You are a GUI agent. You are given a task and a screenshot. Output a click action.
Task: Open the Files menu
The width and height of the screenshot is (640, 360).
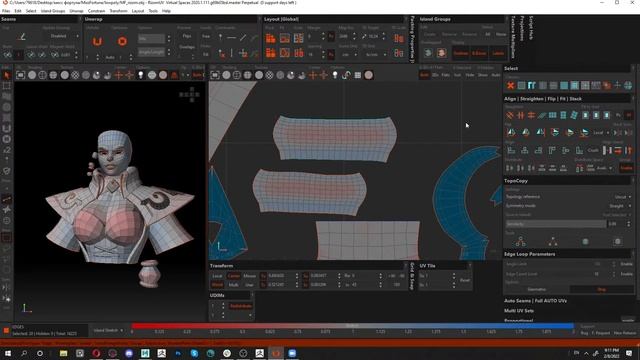click(x=6, y=11)
